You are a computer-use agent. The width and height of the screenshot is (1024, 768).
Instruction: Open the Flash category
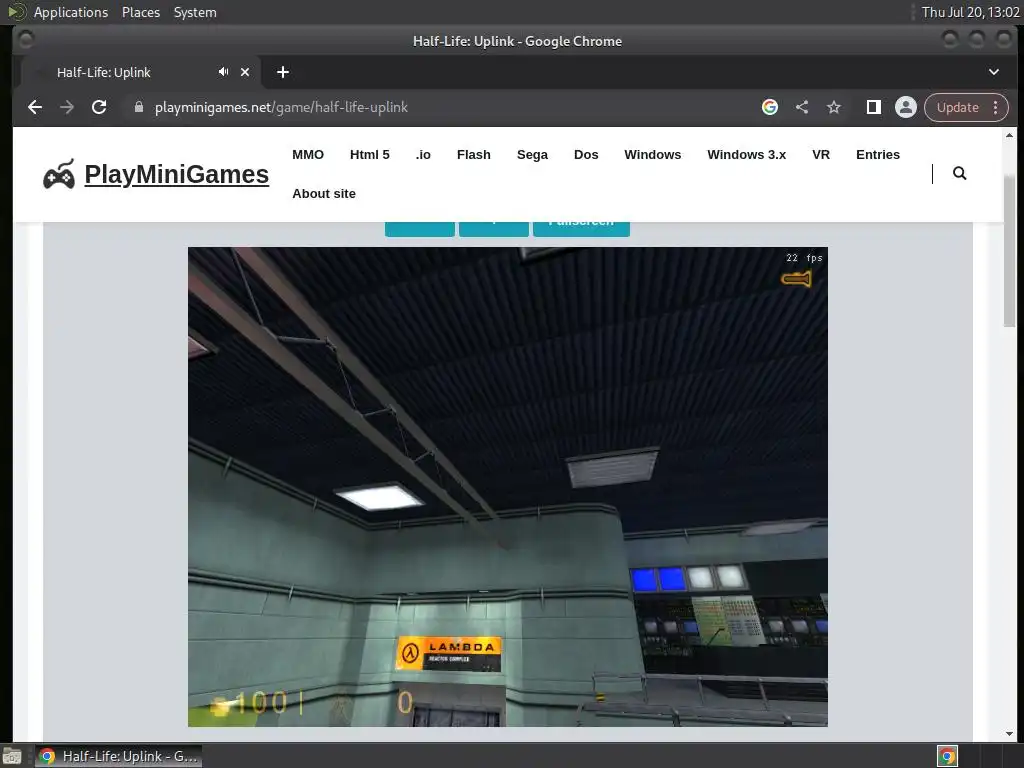tap(473, 155)
